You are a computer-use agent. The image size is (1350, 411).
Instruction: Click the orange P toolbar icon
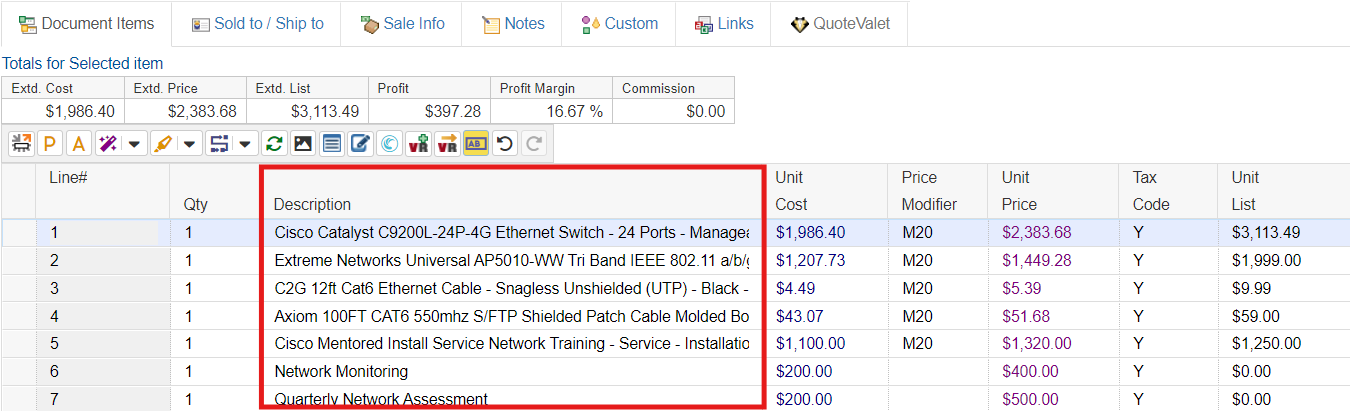point(48,144)
